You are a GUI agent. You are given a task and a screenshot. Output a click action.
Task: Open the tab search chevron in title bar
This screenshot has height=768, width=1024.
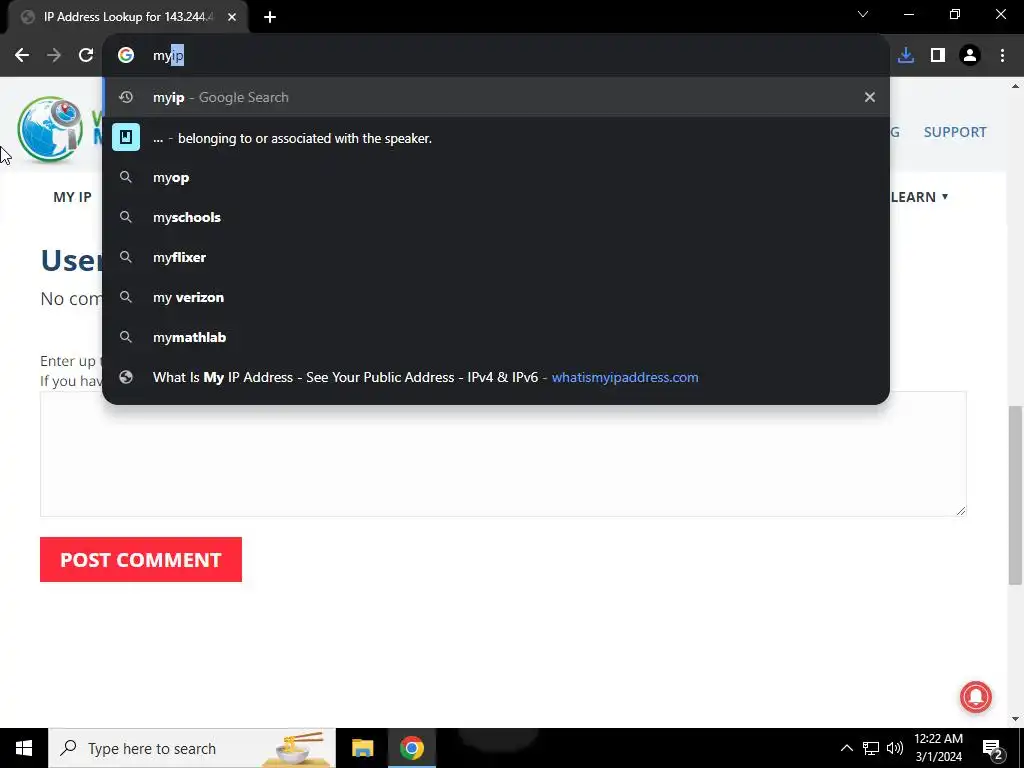(x=863, y=14)
